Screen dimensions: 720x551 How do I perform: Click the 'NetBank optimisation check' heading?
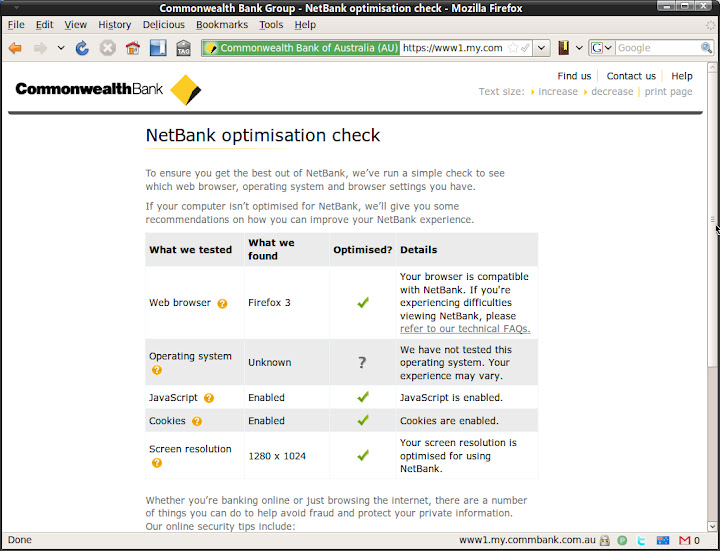coord(263,135)
